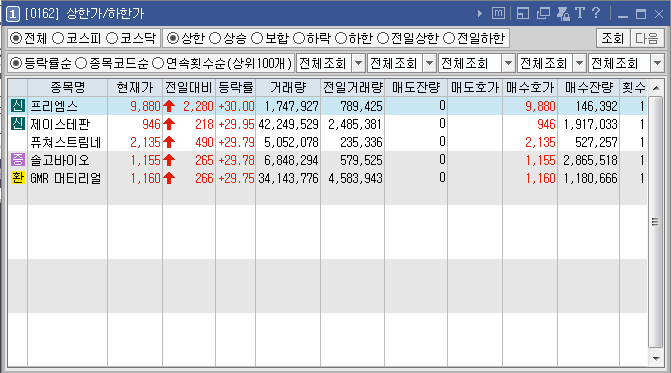
Task: Click the 매도잔량 column header
Action: coord(416,88)
